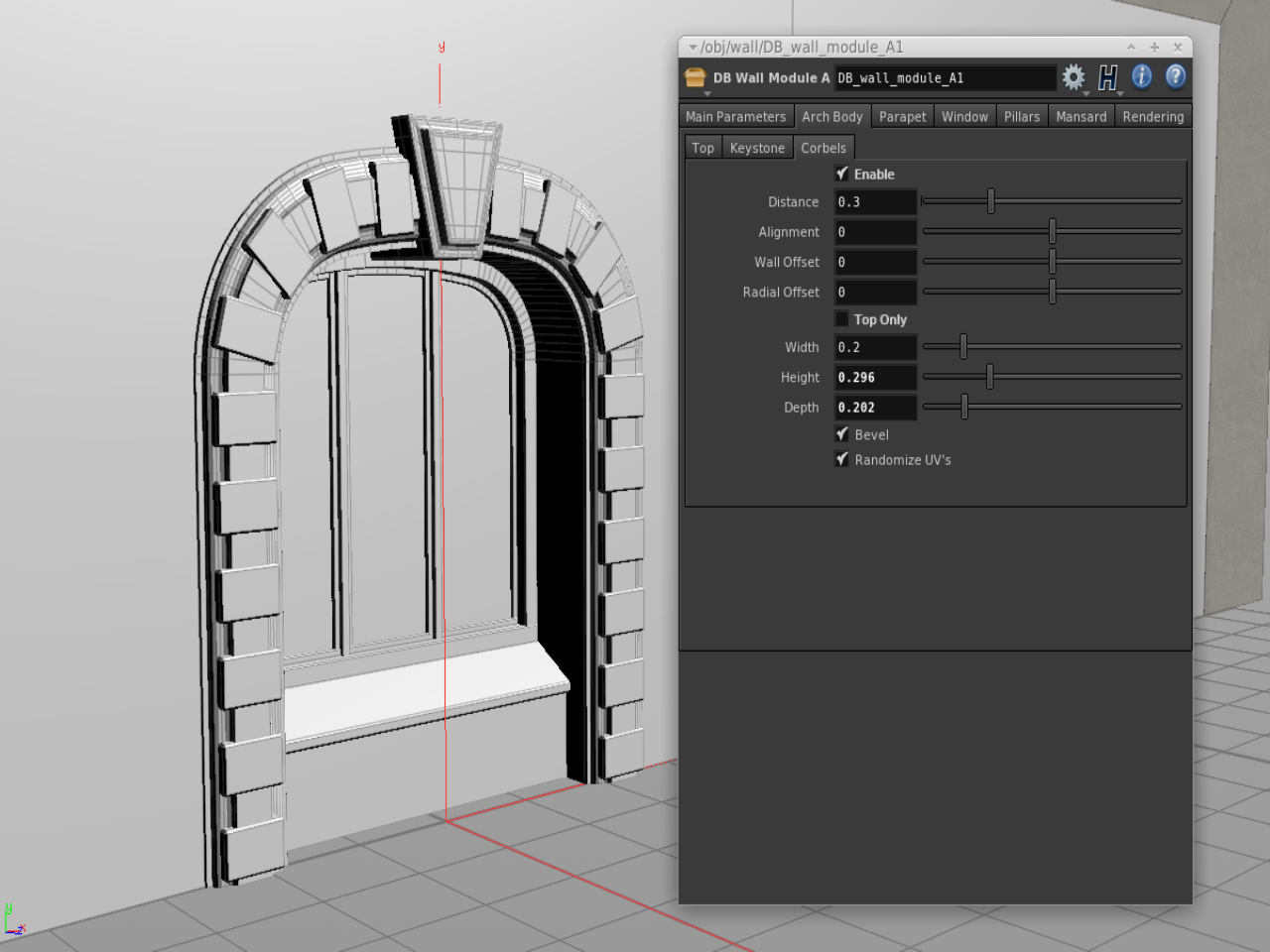Viewport: 1270px width, 952px height.
Task: Enable the Top Only checkbox
Action: coord(842,319)
